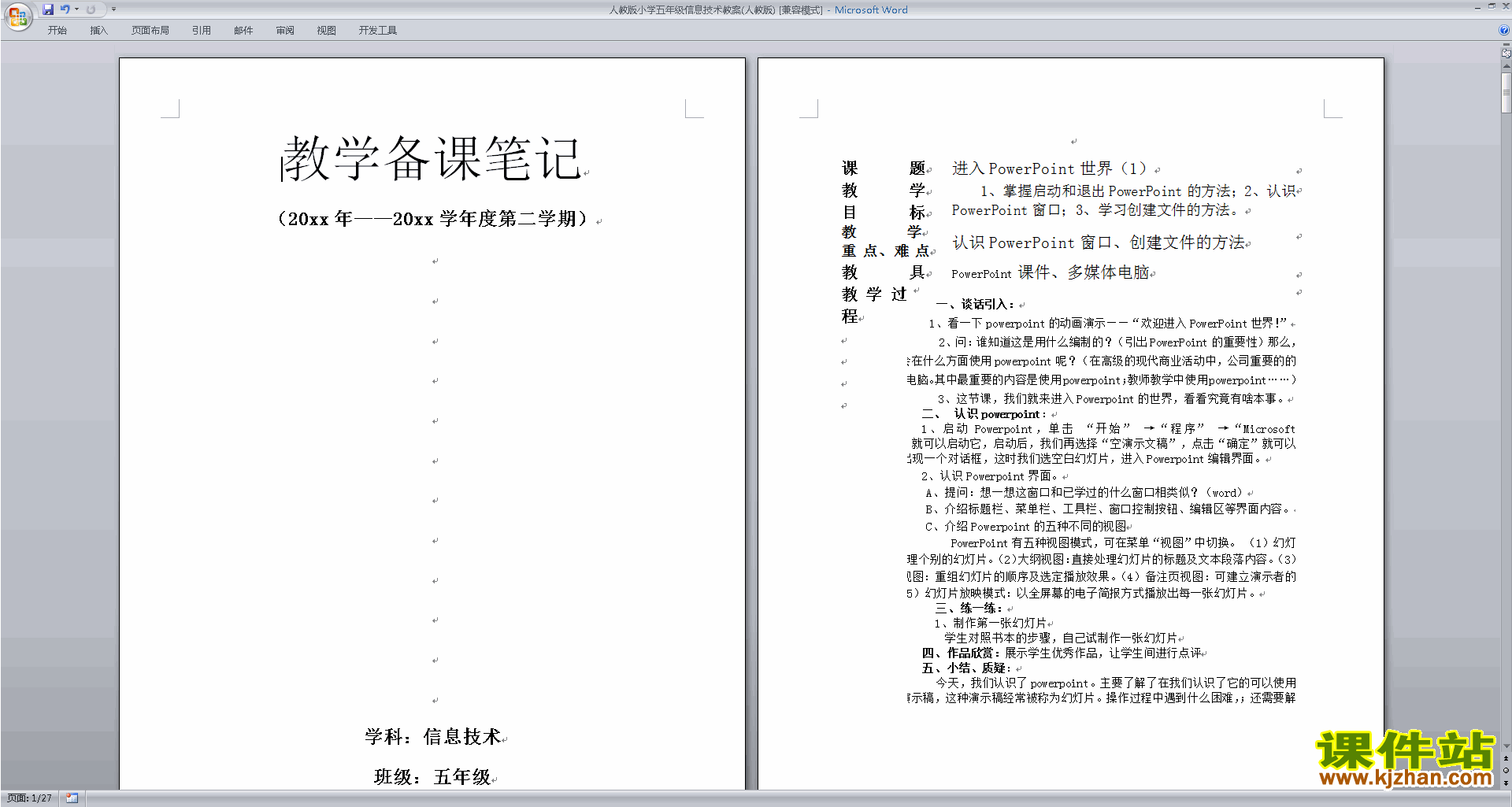Save the document with the floppy disk icon

click(x=48, y=9)
